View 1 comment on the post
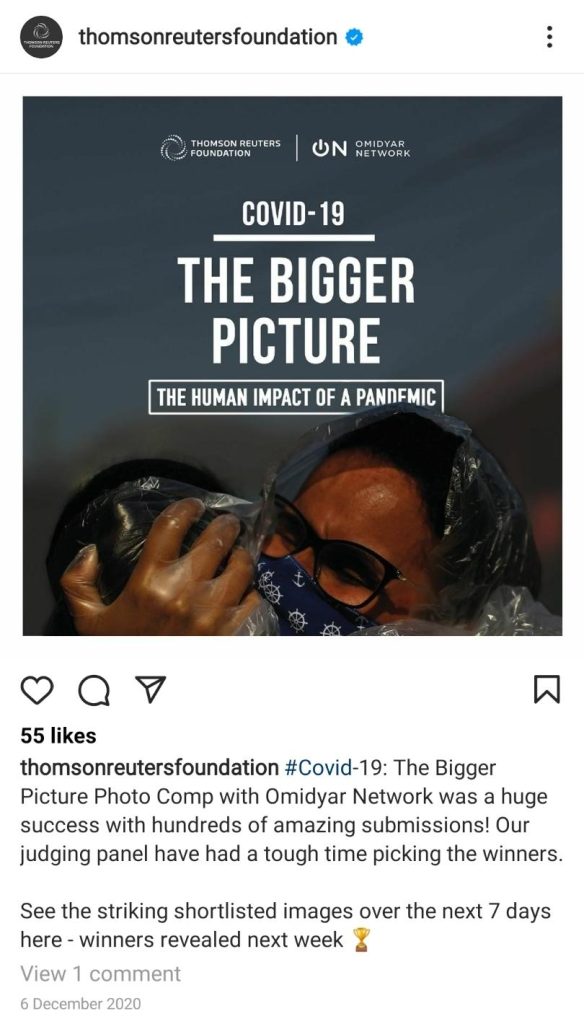This screenshot has height=1024, width=584. (x=101, y=974)
